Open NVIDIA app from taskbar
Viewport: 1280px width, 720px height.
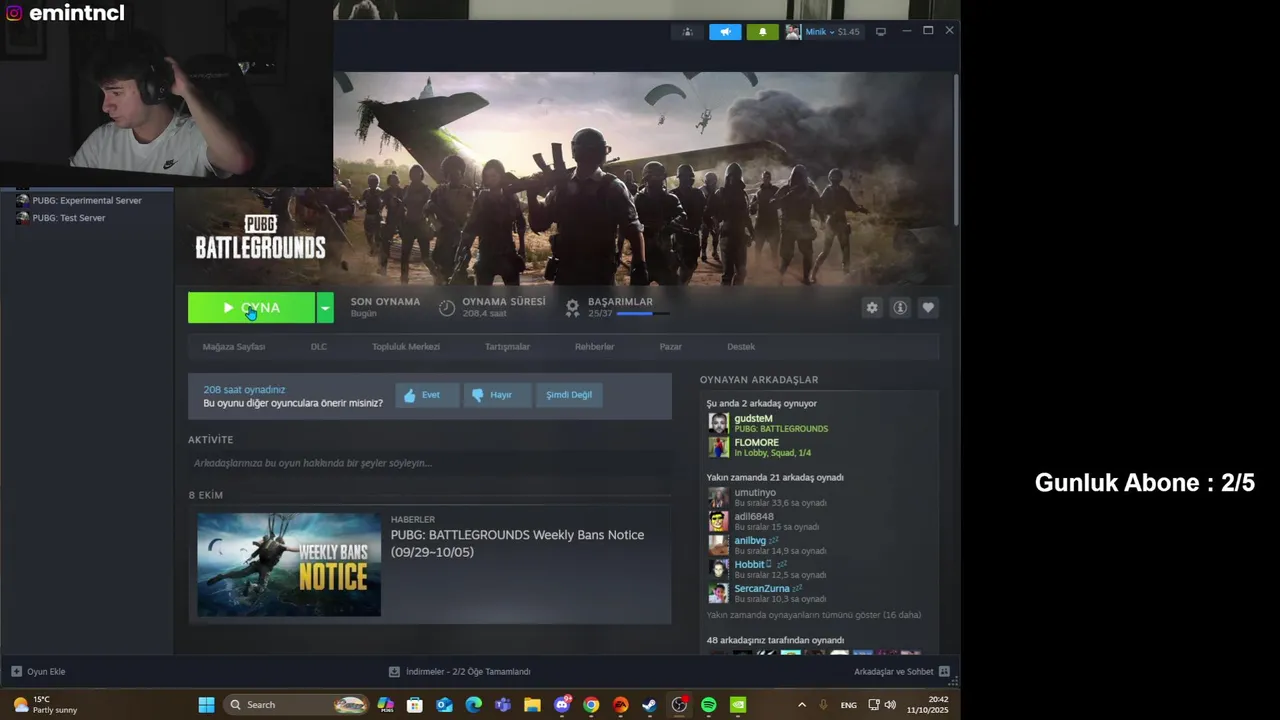pyautogui.click(x=738, y=705)
